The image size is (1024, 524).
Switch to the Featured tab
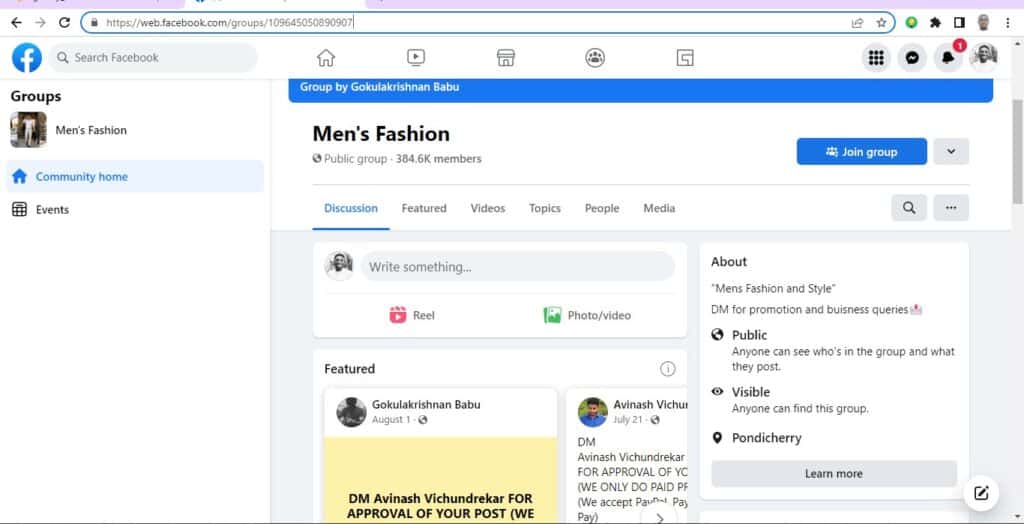pyautogui.click(x=424, y=208)
